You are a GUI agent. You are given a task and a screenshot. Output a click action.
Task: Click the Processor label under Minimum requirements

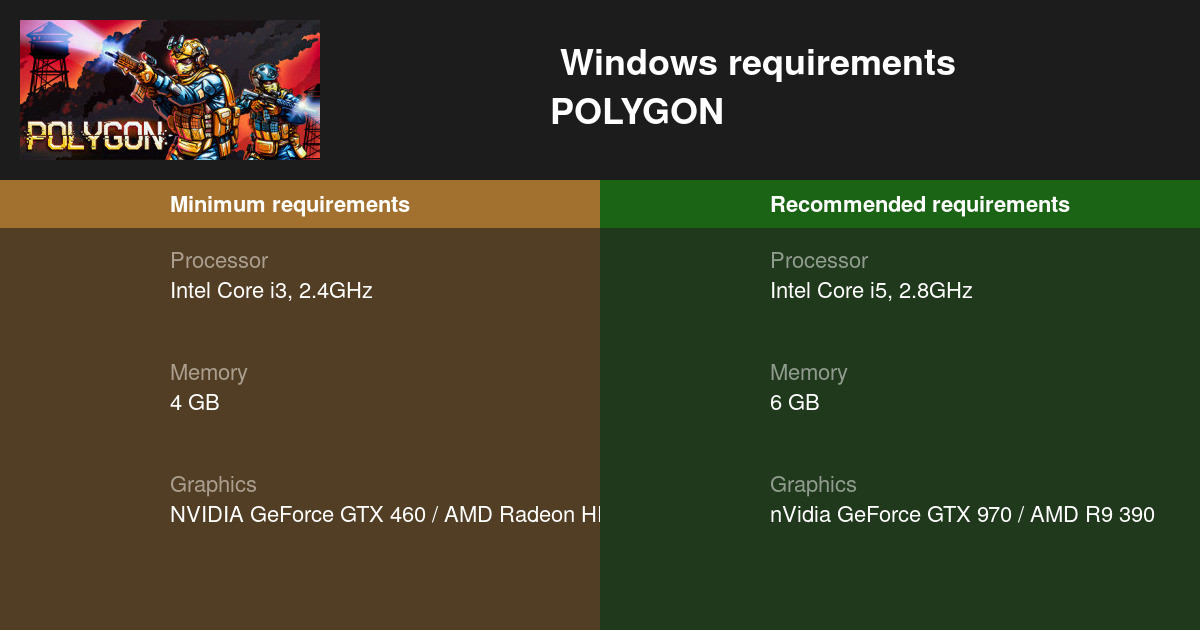click(x=219, y=261)
